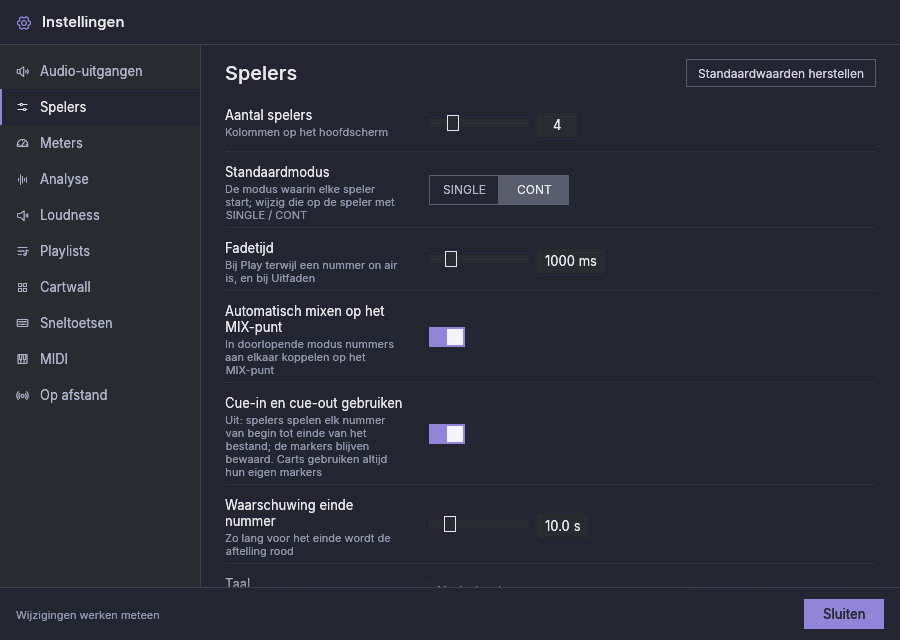
Task: Click the Analyse waveform icon
Action: 22,180
